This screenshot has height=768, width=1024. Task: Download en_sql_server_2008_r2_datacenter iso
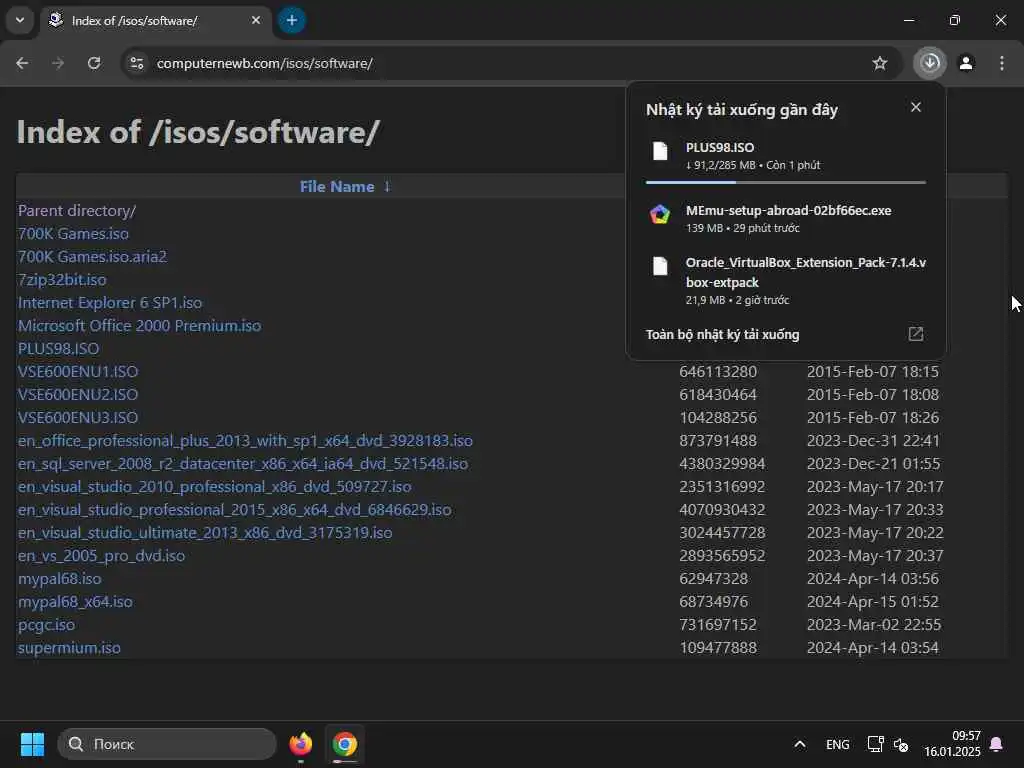pos(243,464)
